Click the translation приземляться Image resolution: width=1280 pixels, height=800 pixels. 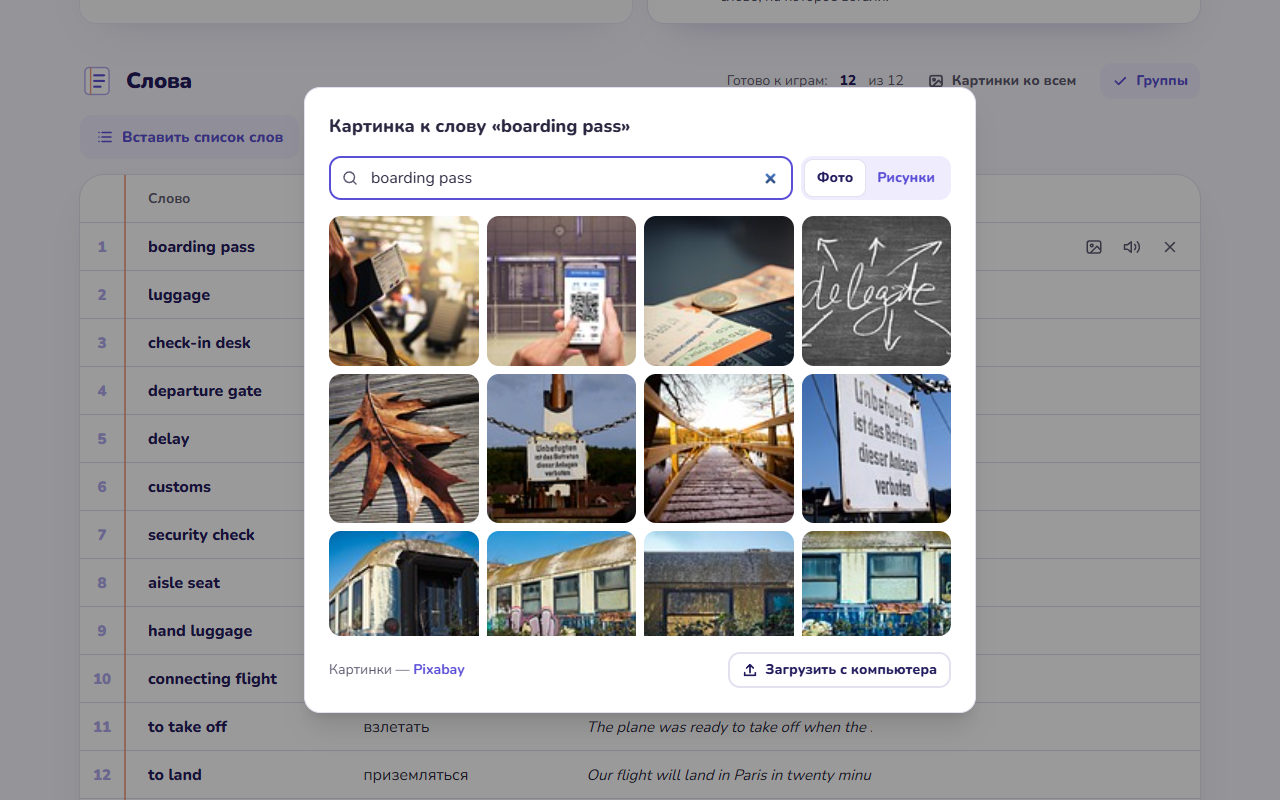pos(415,775)
